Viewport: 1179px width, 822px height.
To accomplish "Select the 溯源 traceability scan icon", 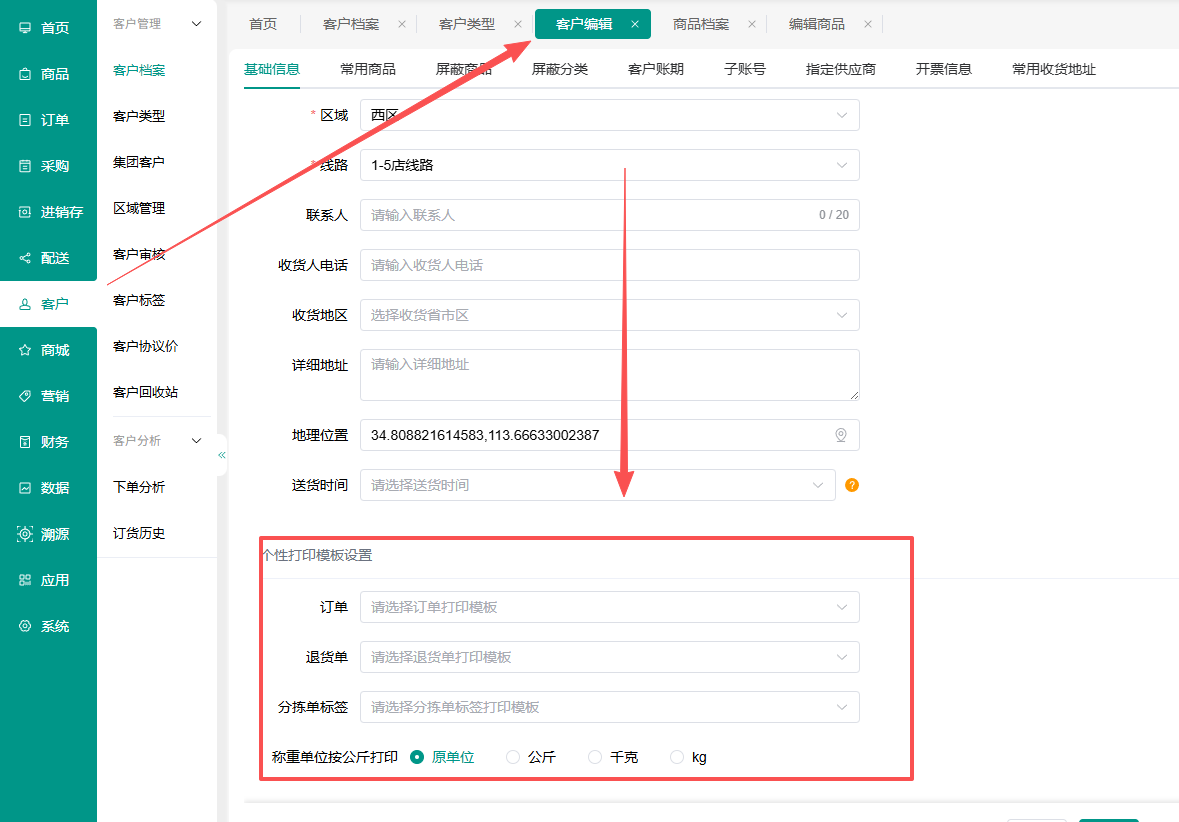I will [x=25, y=534].
